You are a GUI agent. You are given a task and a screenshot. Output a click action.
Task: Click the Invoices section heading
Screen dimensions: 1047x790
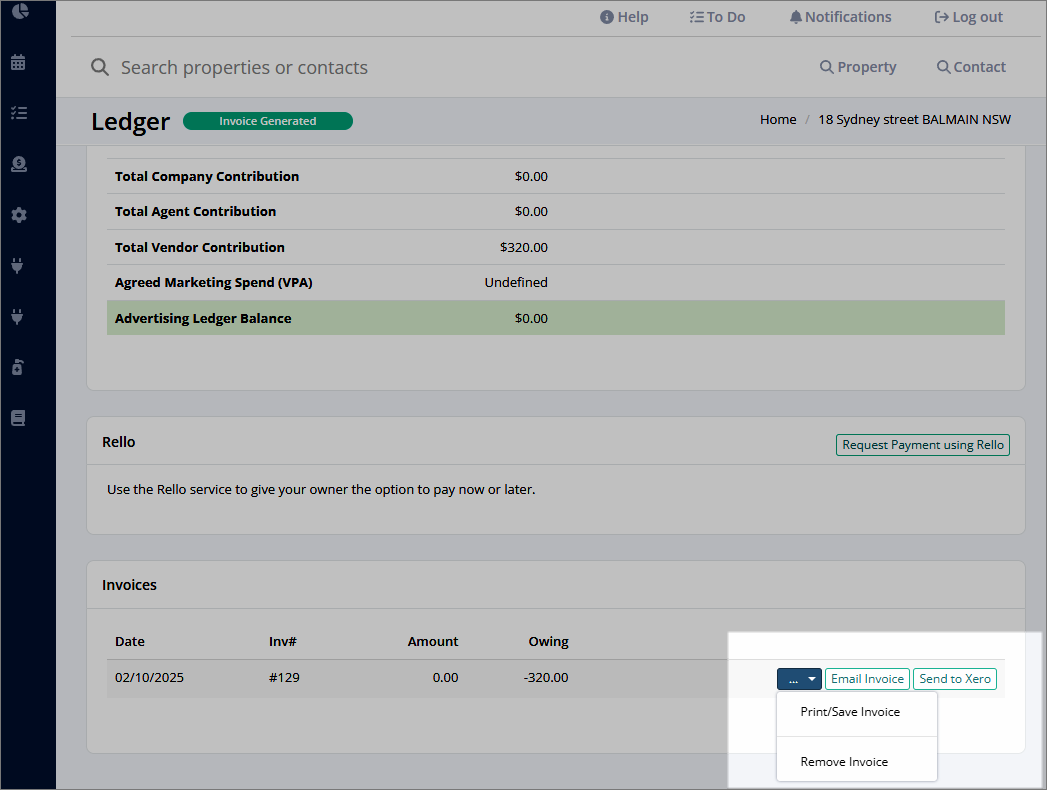coord(130,585)
